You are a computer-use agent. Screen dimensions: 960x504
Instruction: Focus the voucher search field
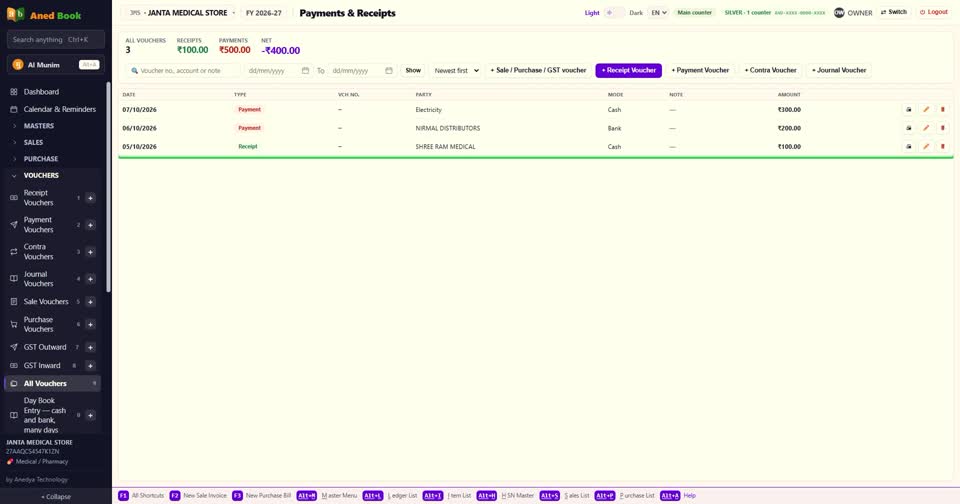183,70
